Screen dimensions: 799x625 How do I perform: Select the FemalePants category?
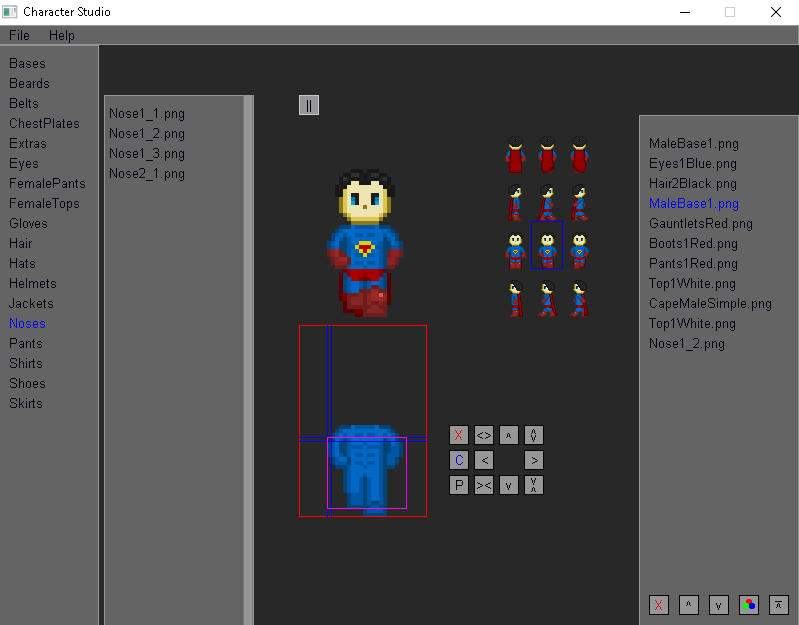point(47,183)
